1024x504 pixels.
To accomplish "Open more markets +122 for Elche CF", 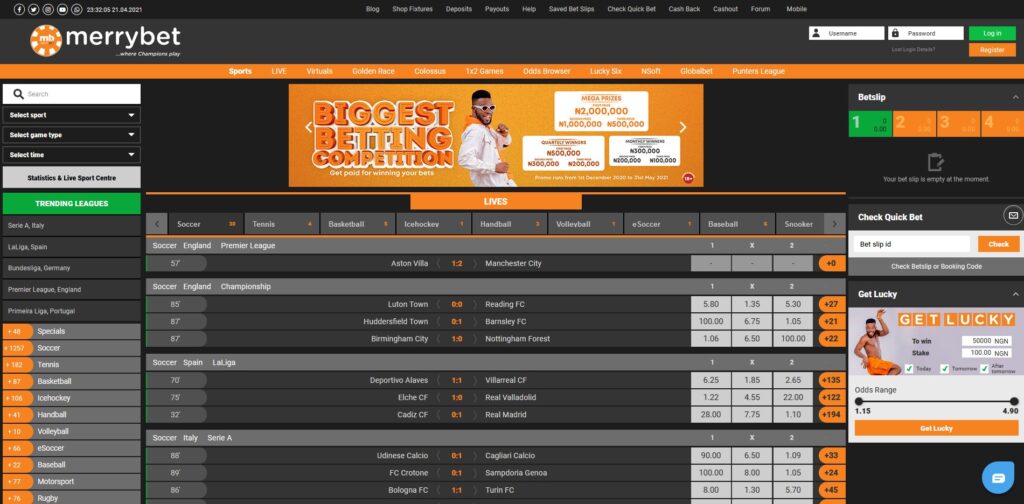I will (831, 397).
